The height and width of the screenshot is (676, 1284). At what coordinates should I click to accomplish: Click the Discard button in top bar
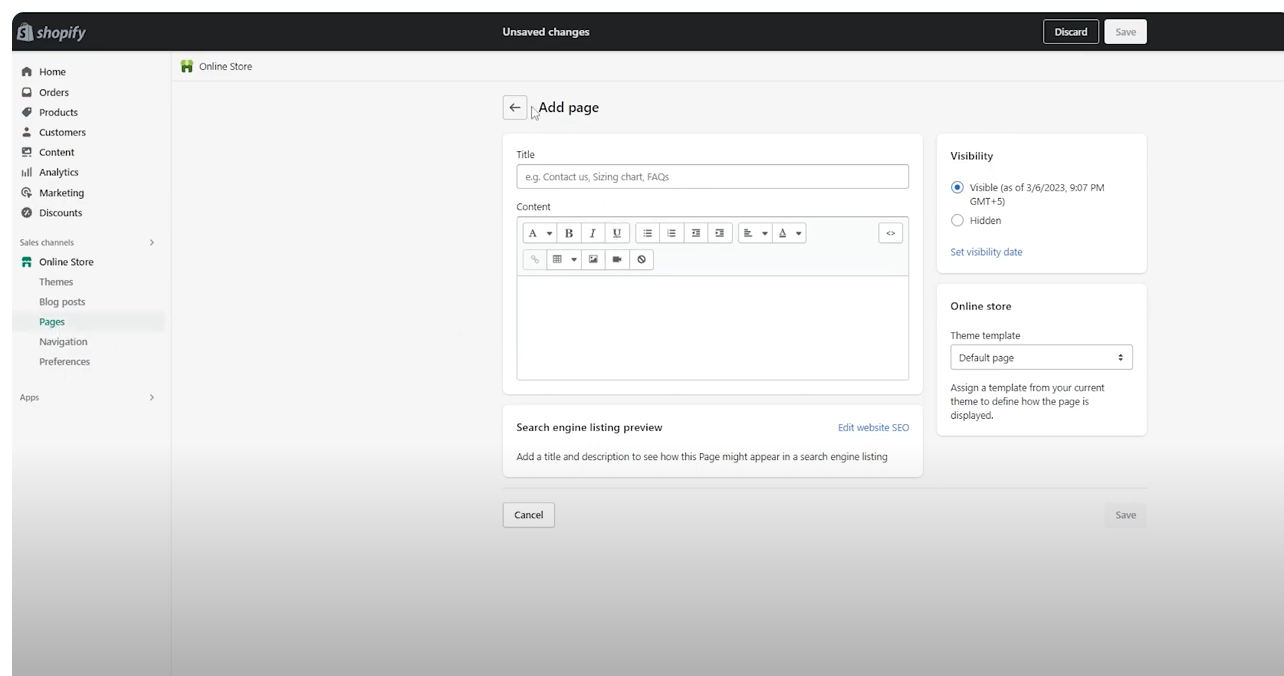click(1071, 32)
